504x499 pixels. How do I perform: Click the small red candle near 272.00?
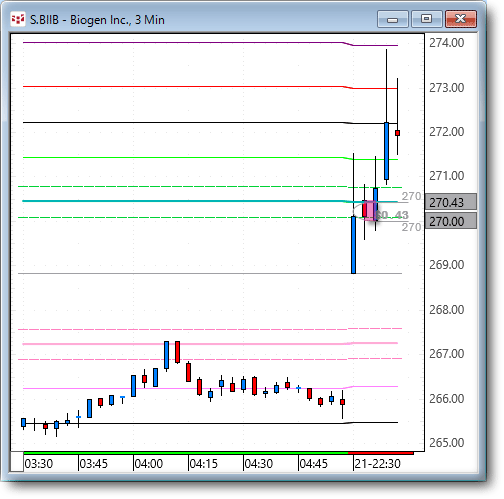397,133
